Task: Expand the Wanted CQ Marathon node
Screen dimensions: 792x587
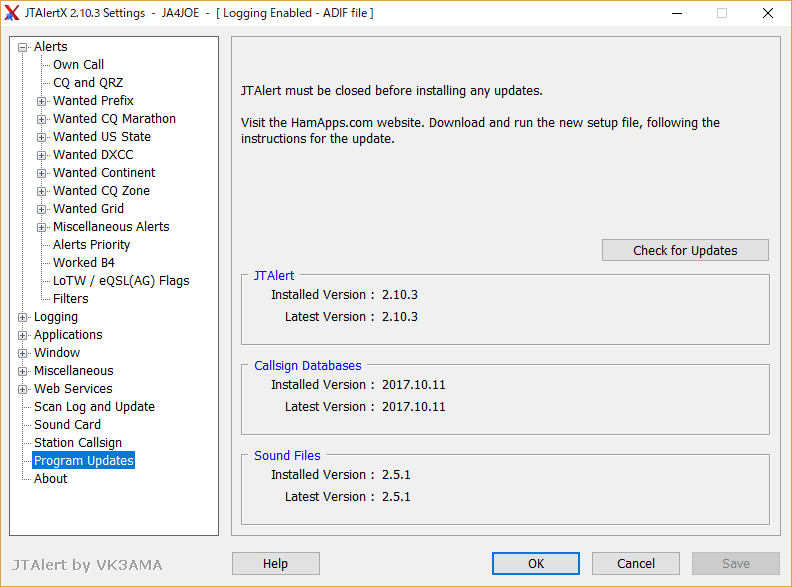Action: pos(41,119)
